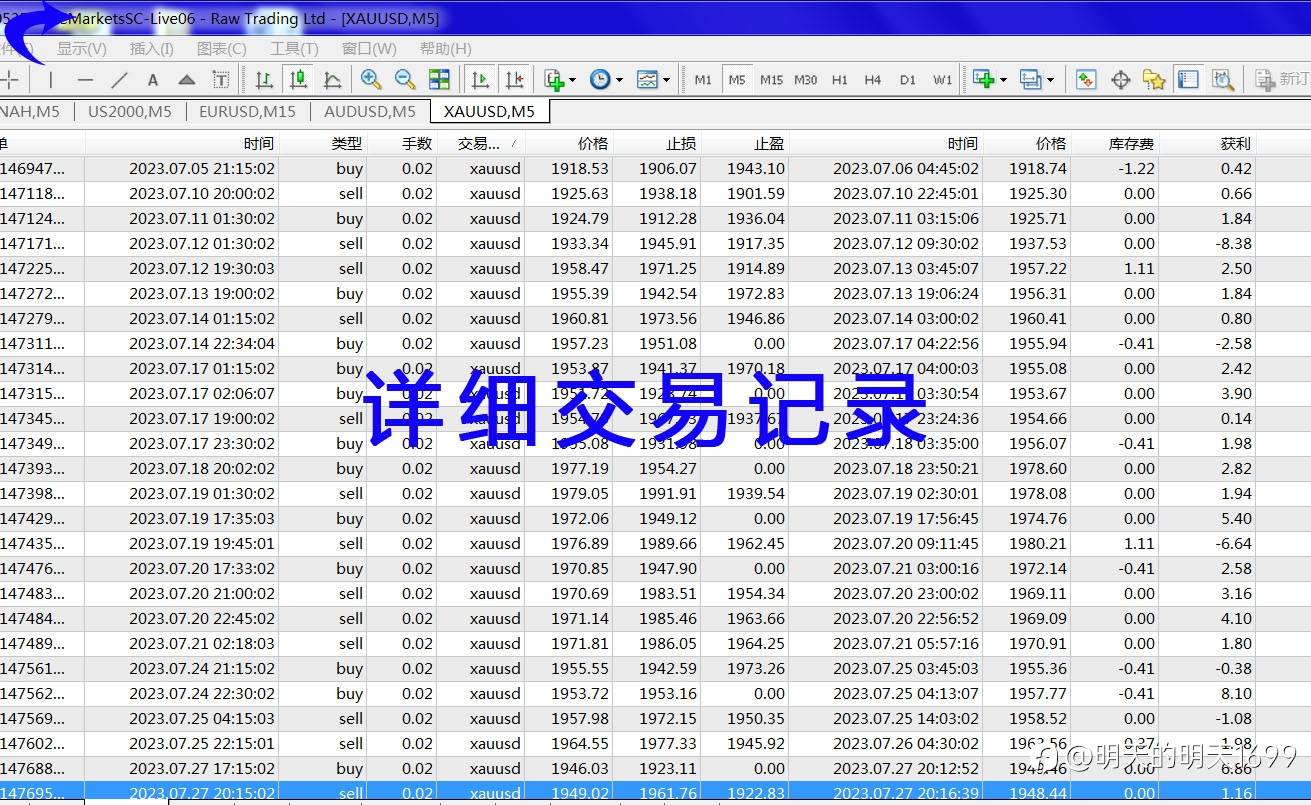Open the 工具(T) menu
This screenshot has width=1311, height=805.
coord(294,48)
